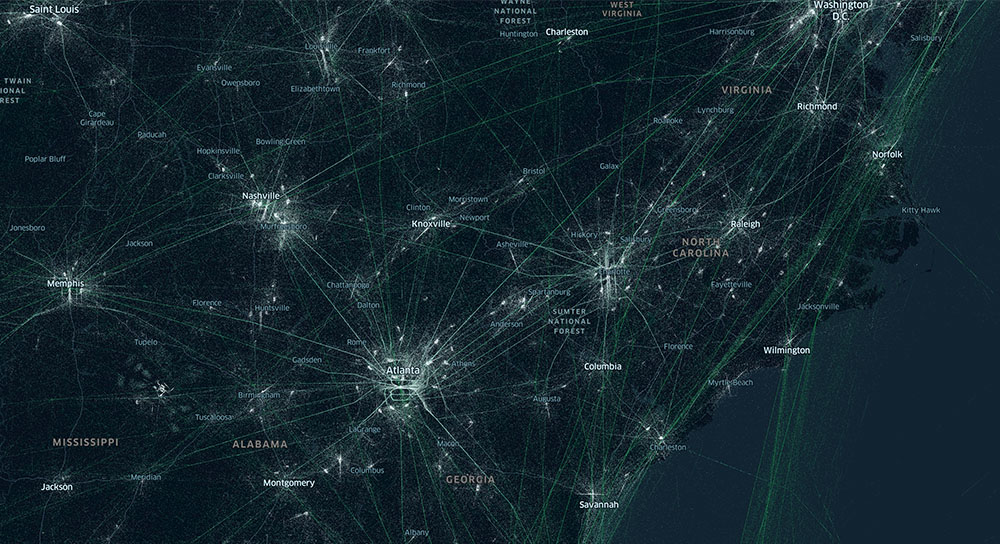Select the Hickory label
The image size is (1000, 544).
584,235
